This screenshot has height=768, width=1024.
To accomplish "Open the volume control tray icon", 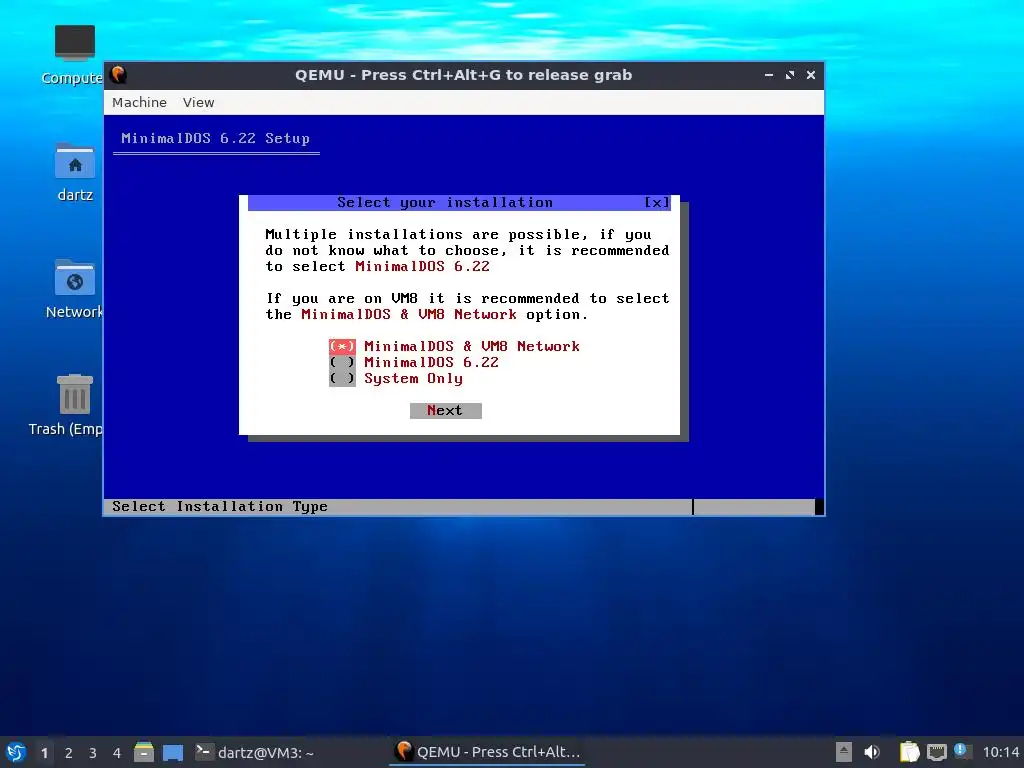I will point(872,752).
